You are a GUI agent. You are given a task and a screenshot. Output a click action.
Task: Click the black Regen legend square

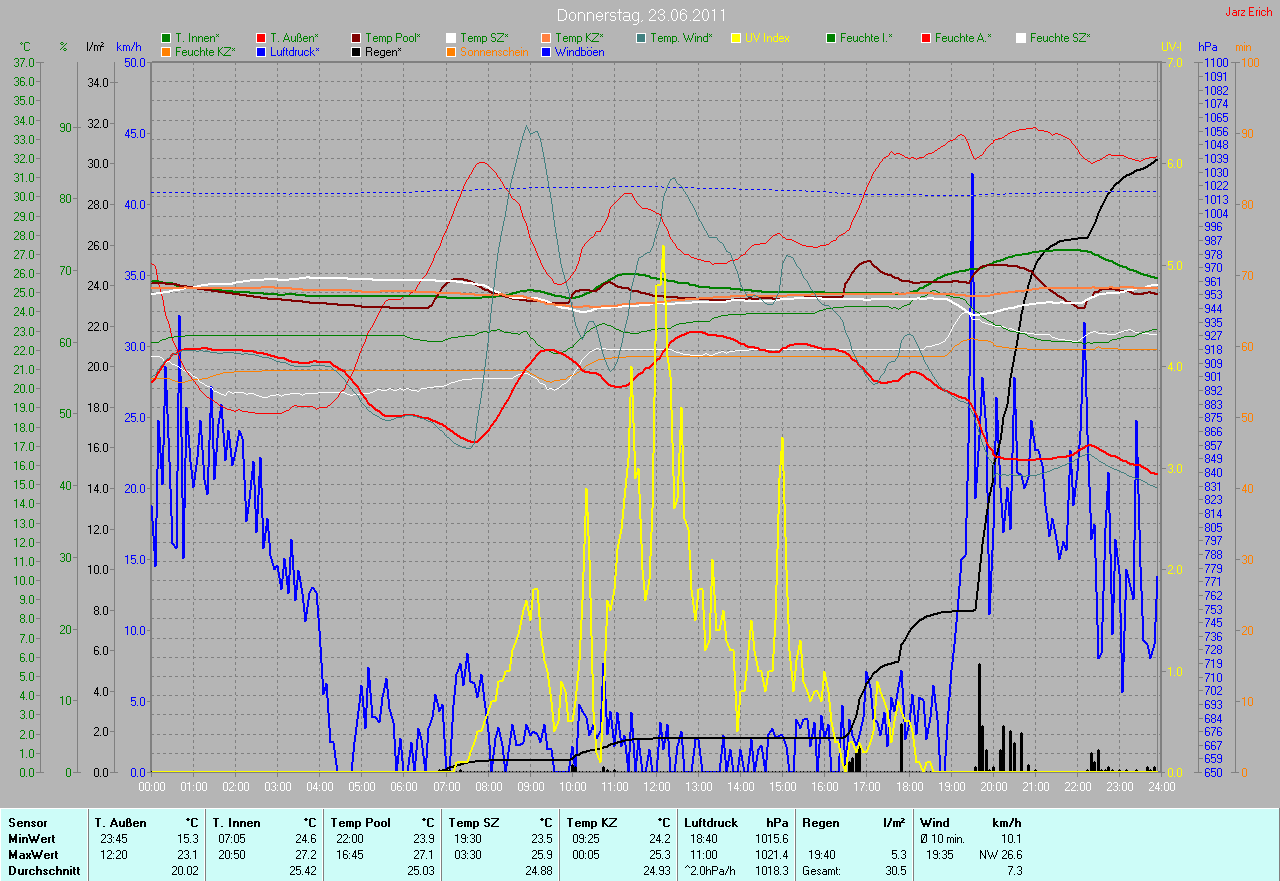coord(356,52)
